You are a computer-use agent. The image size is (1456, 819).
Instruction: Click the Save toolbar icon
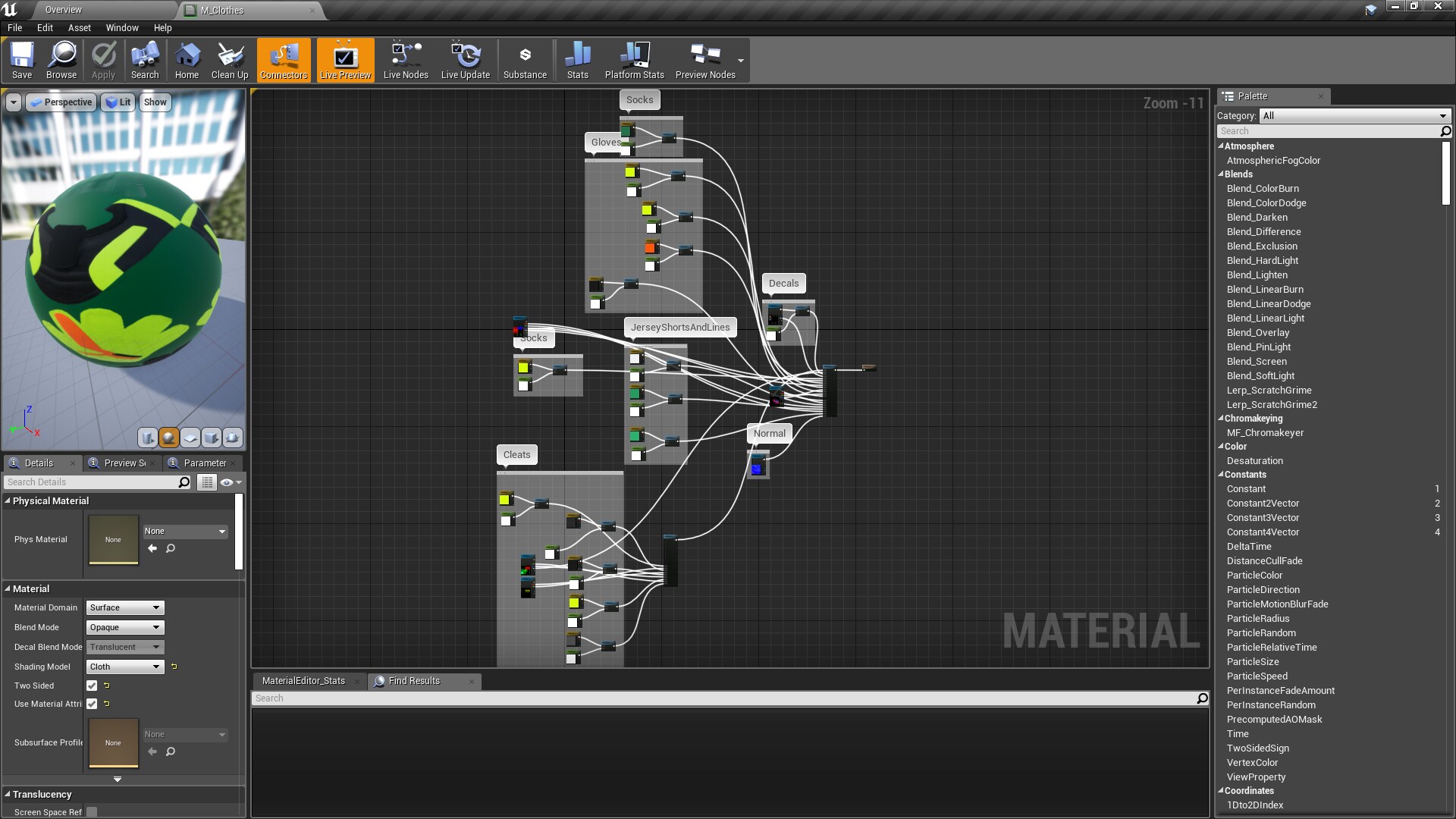(22, 60)
